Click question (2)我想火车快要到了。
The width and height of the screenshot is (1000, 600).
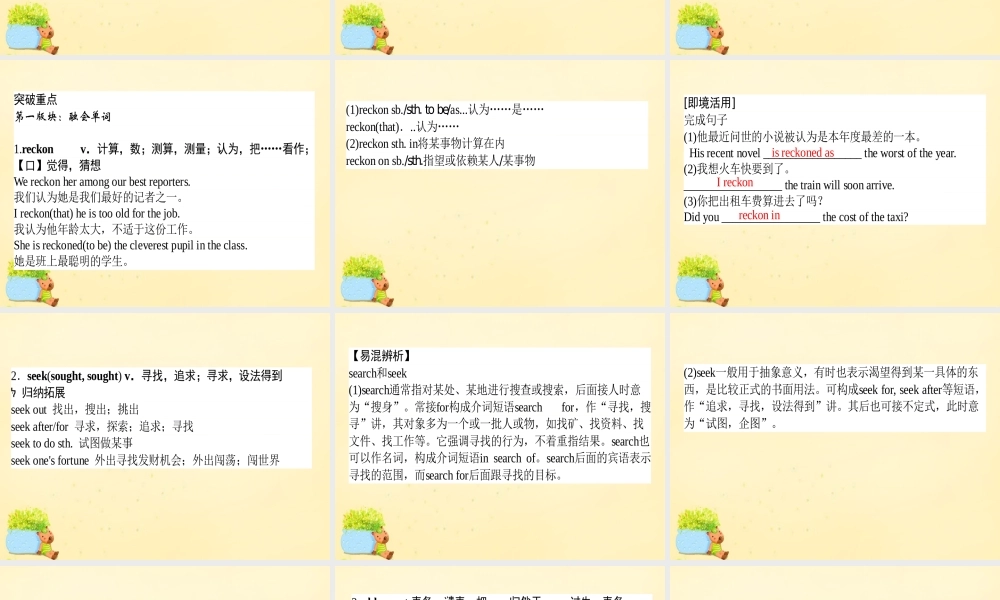[x=738, y=169]
